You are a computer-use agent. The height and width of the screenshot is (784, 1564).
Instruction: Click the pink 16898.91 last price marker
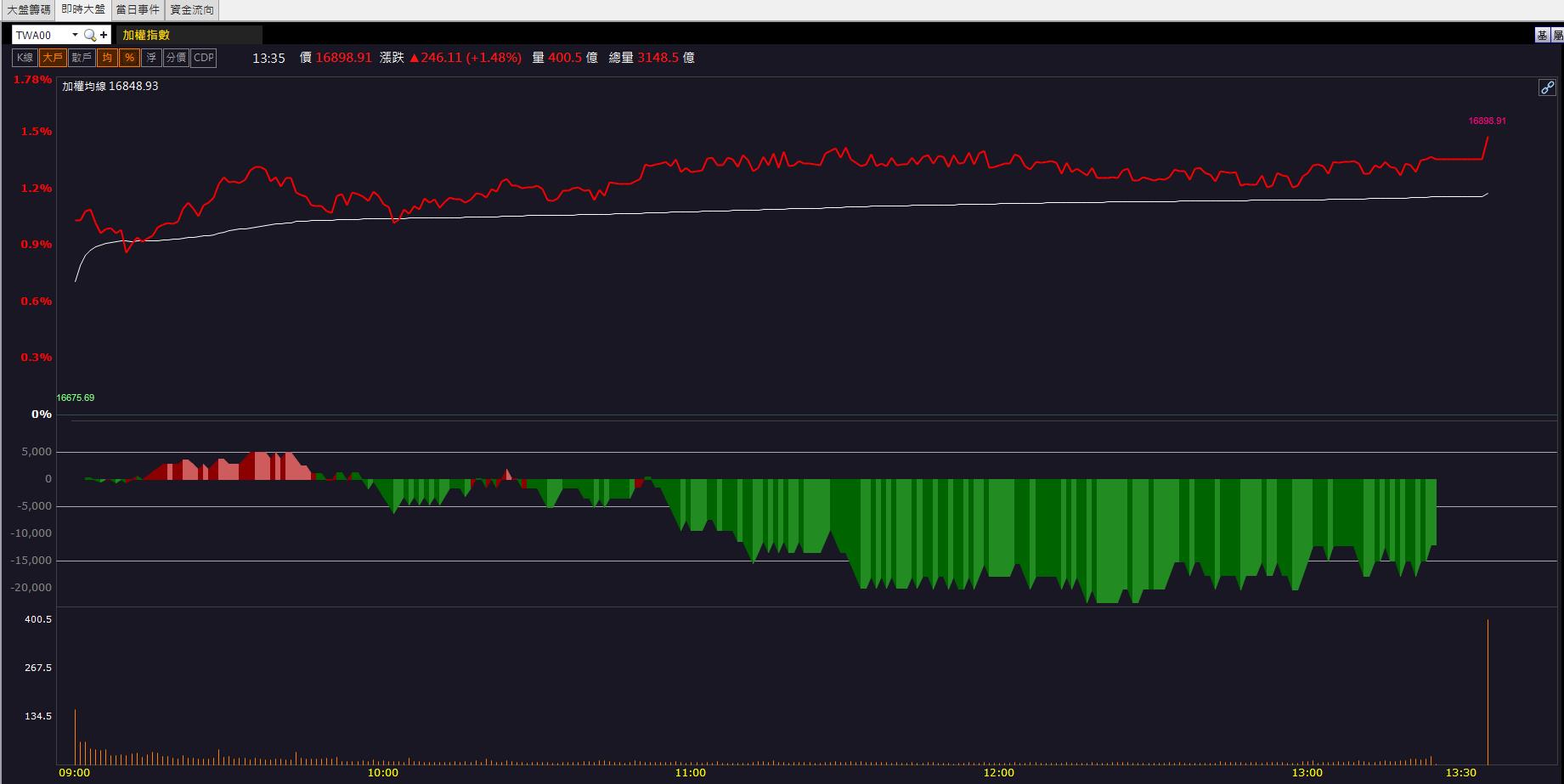1487,121
